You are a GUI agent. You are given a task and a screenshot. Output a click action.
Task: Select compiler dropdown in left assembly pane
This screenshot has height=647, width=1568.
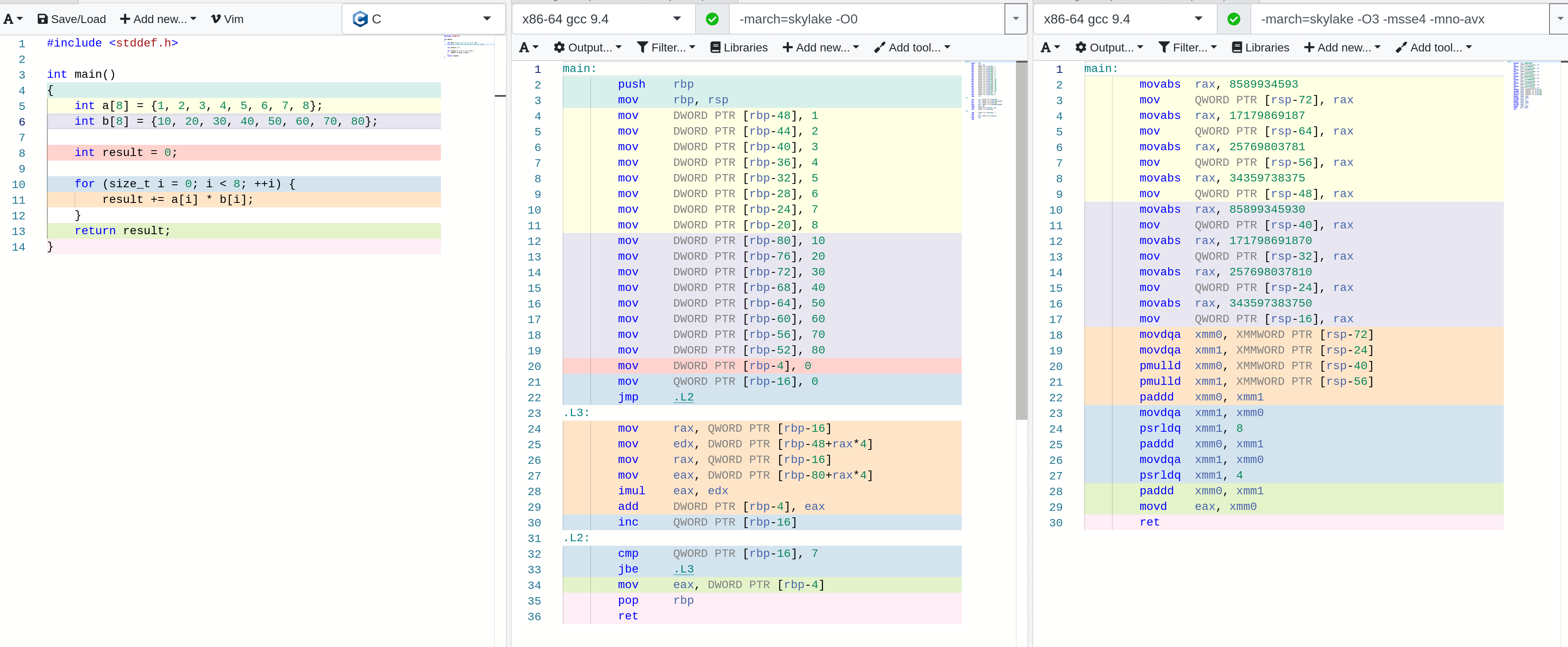coord(601,19)
